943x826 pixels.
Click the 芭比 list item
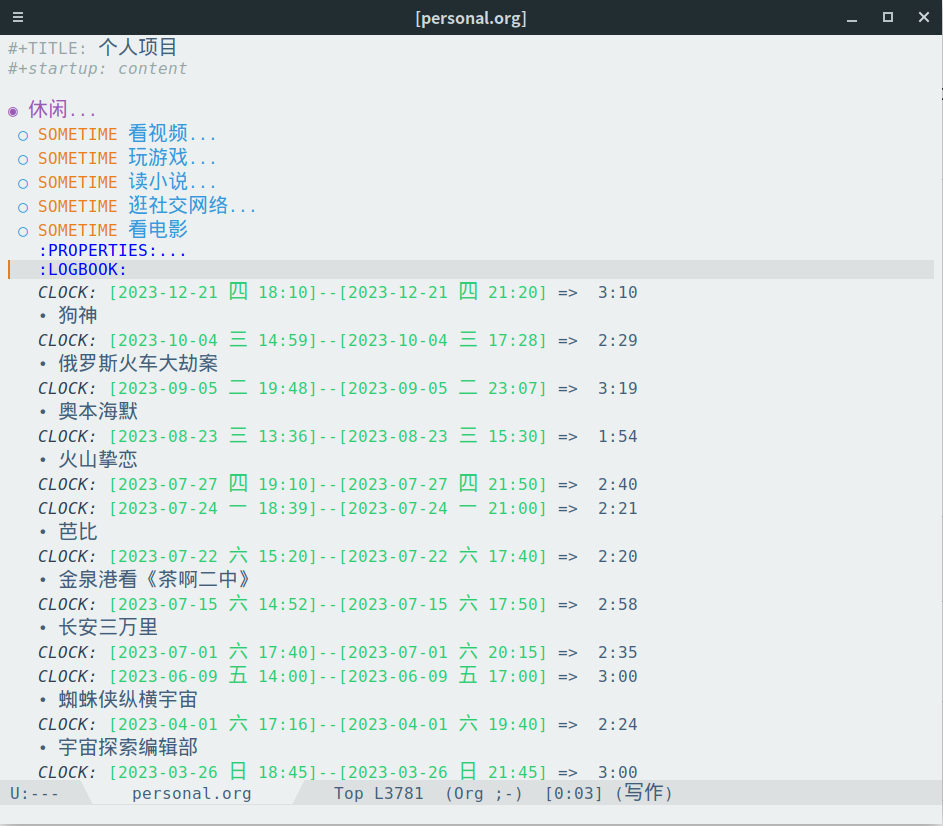78,532
